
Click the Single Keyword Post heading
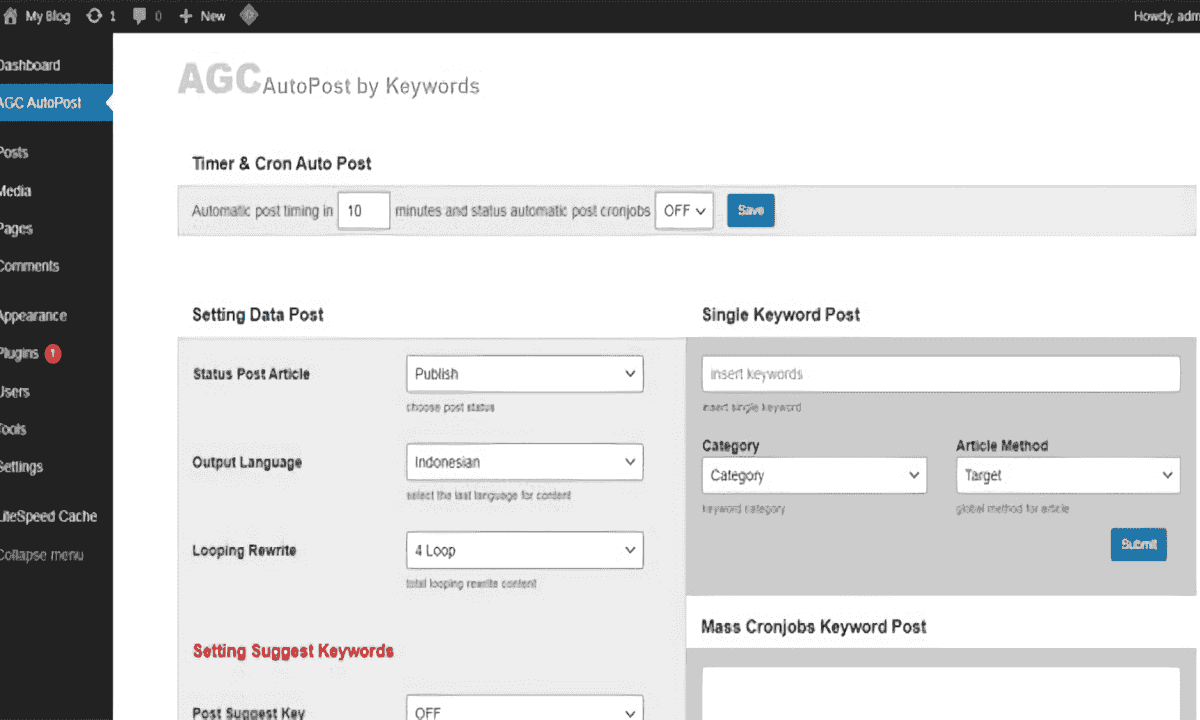point(781,314)
